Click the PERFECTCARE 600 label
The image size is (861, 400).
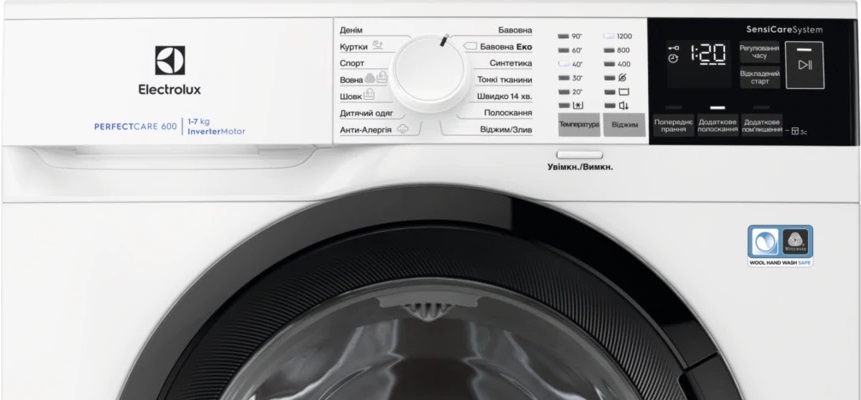(x=135, y=126)
